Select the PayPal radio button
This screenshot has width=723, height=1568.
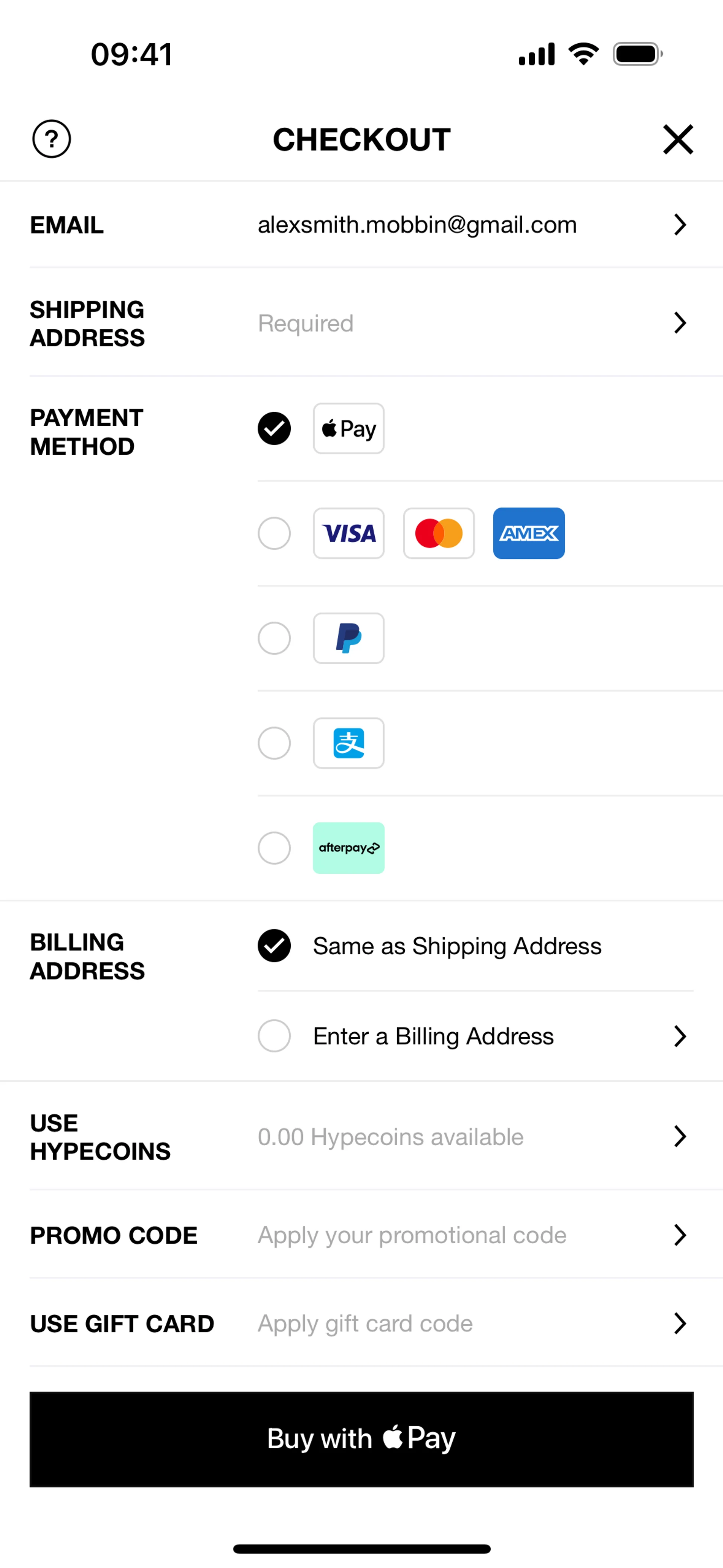click(x=274, y=638)
